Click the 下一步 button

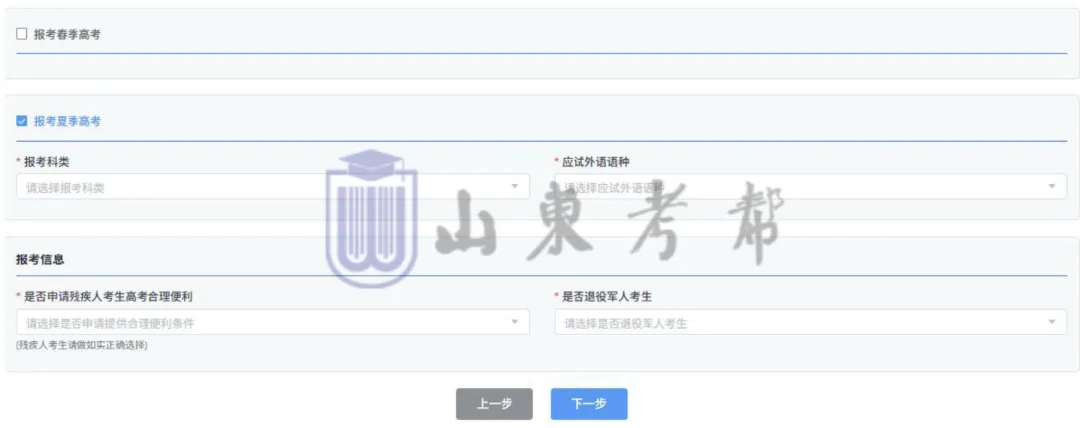coord(589,404)
